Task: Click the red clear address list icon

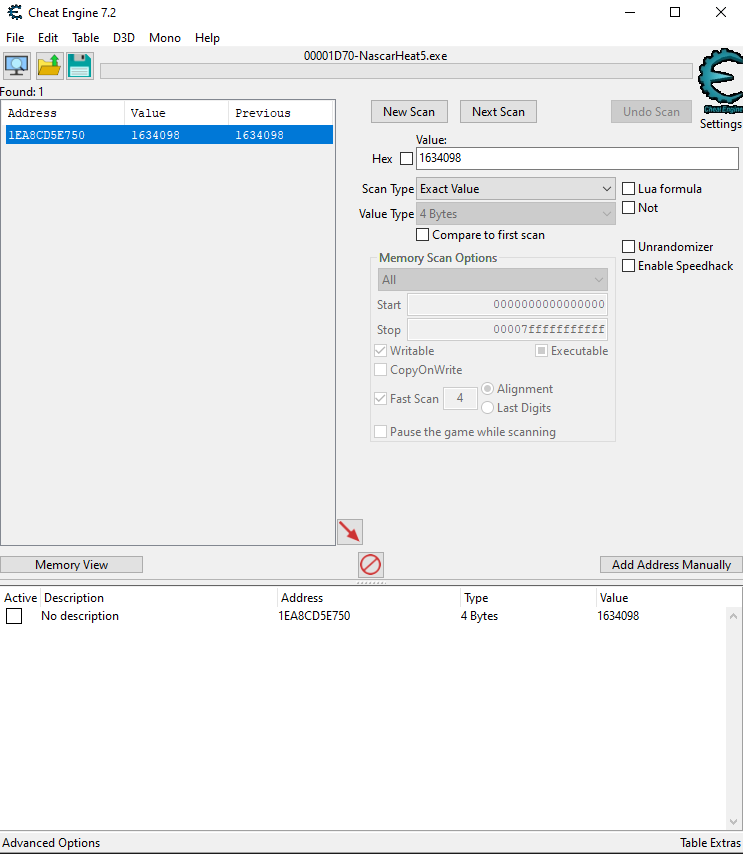Action: (x=370, y=565)
